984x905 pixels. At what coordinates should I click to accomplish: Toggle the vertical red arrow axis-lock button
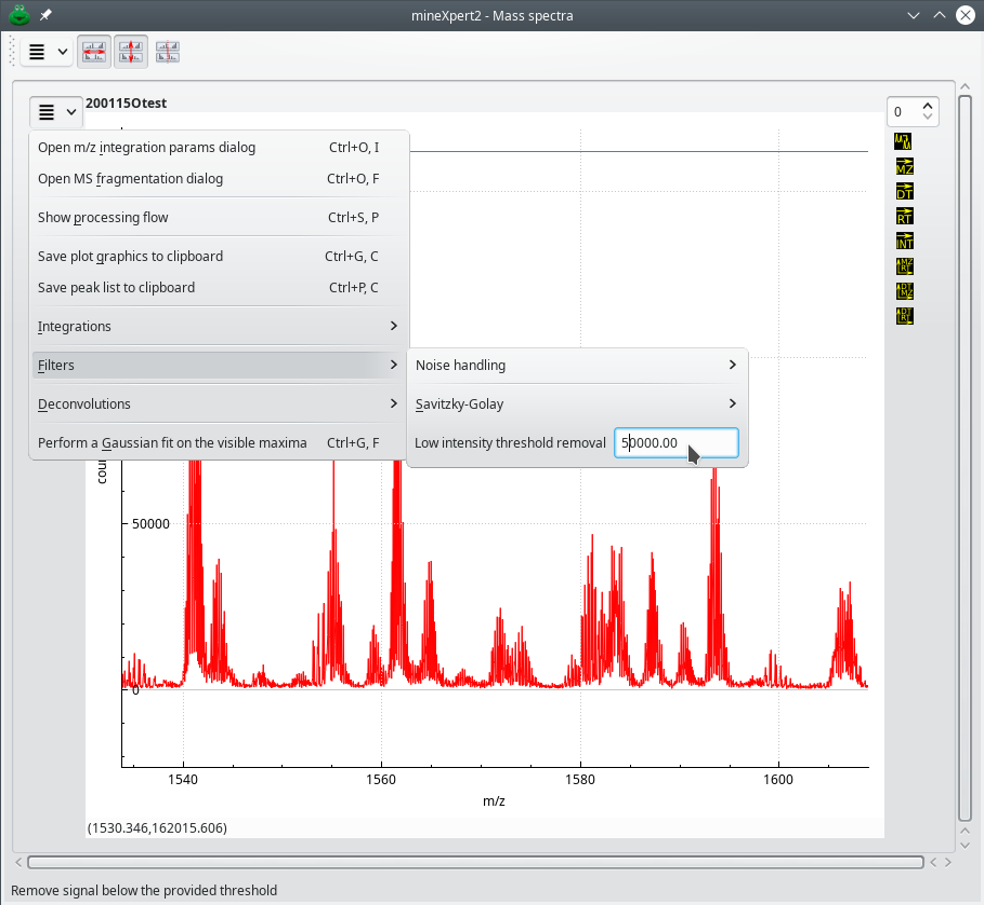[x=131, y=52]
